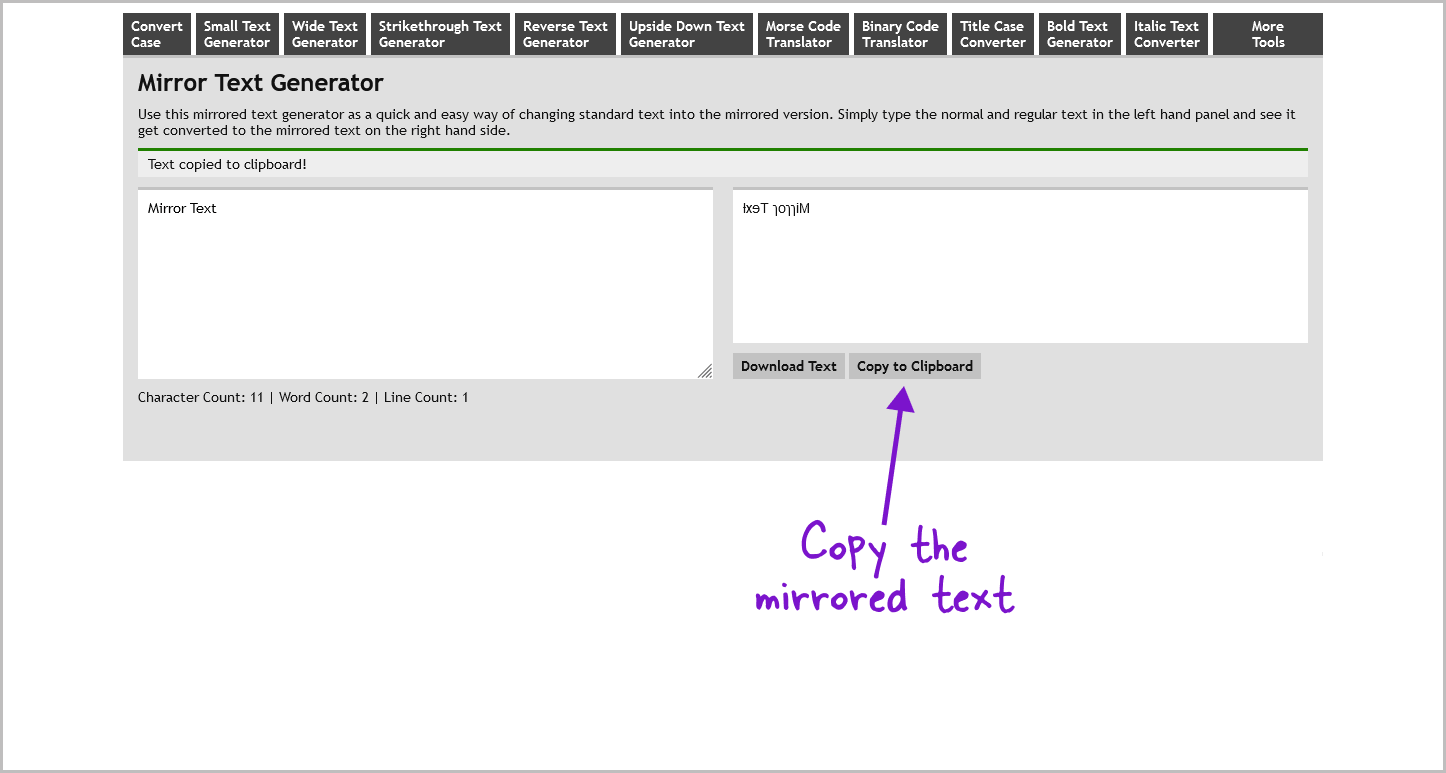Click the Mirror Text Generator heading
1446x773 pixels.
click(x=260, y=82)
